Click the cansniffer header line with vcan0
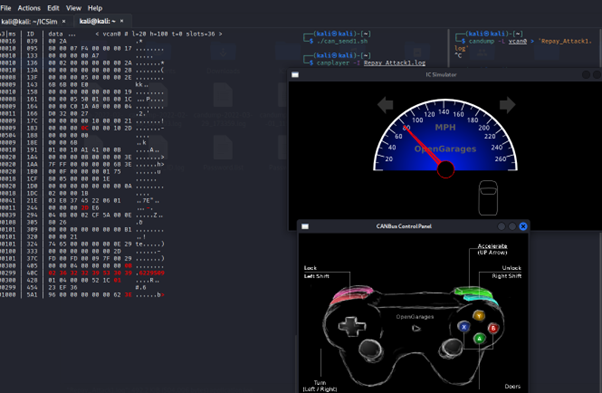Screen dimensions: 602x393 tap(111, 34)
